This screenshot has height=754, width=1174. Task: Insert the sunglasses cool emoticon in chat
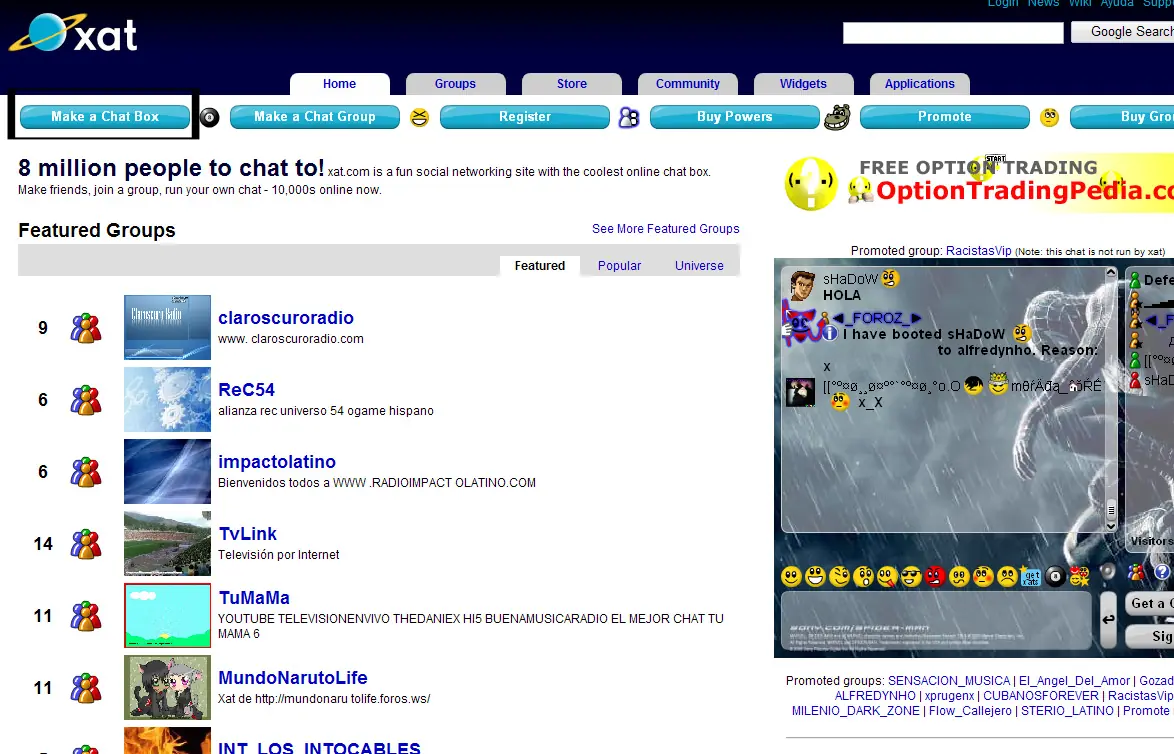911,576
